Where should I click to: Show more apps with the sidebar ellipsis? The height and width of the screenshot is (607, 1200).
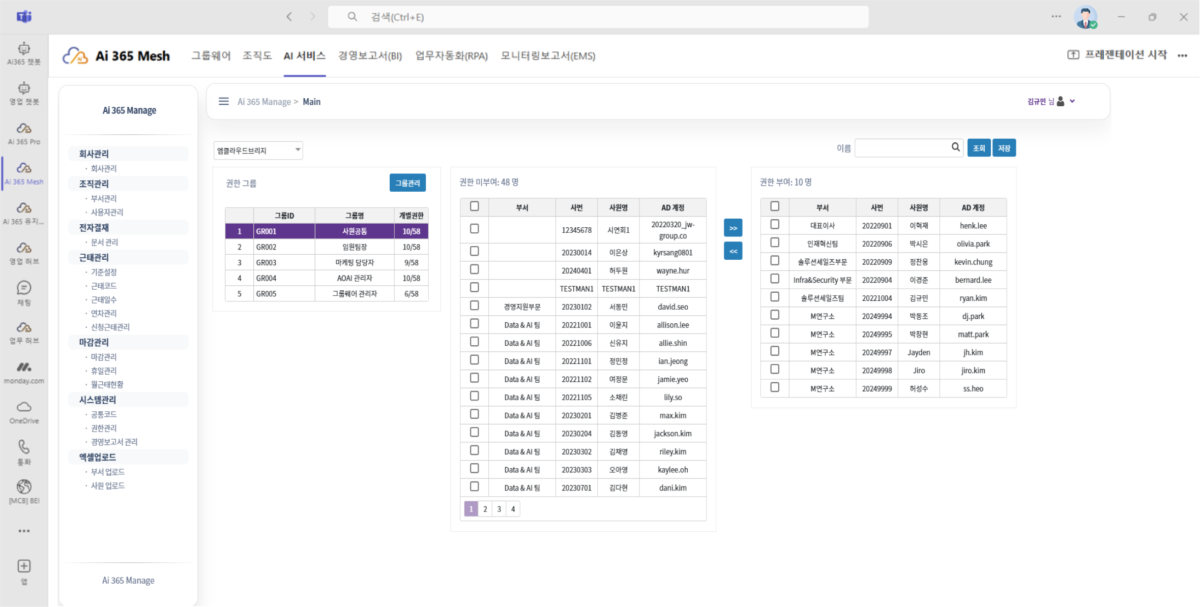(23, 531)
